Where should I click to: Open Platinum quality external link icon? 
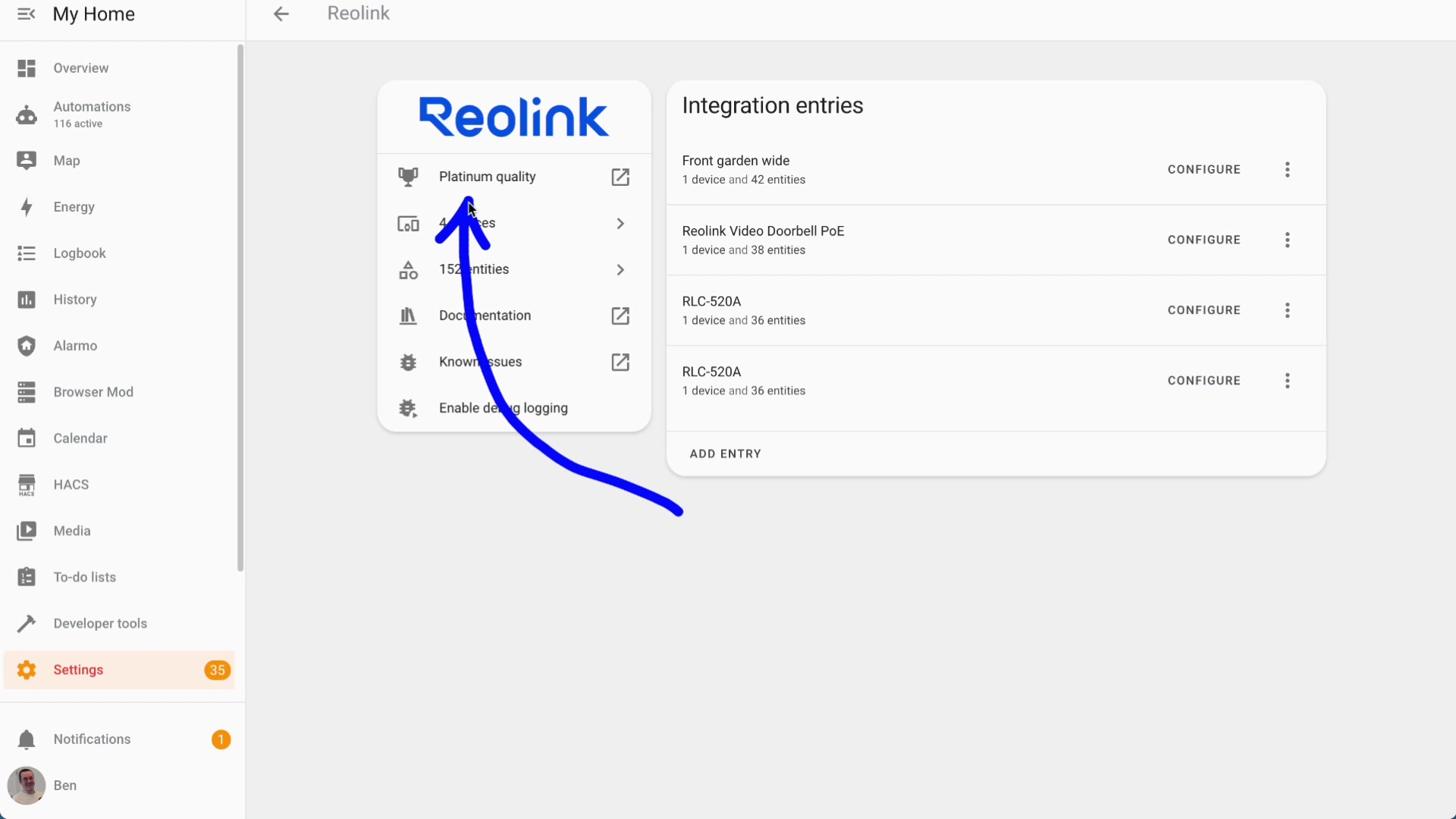click(x=620, y=177)
